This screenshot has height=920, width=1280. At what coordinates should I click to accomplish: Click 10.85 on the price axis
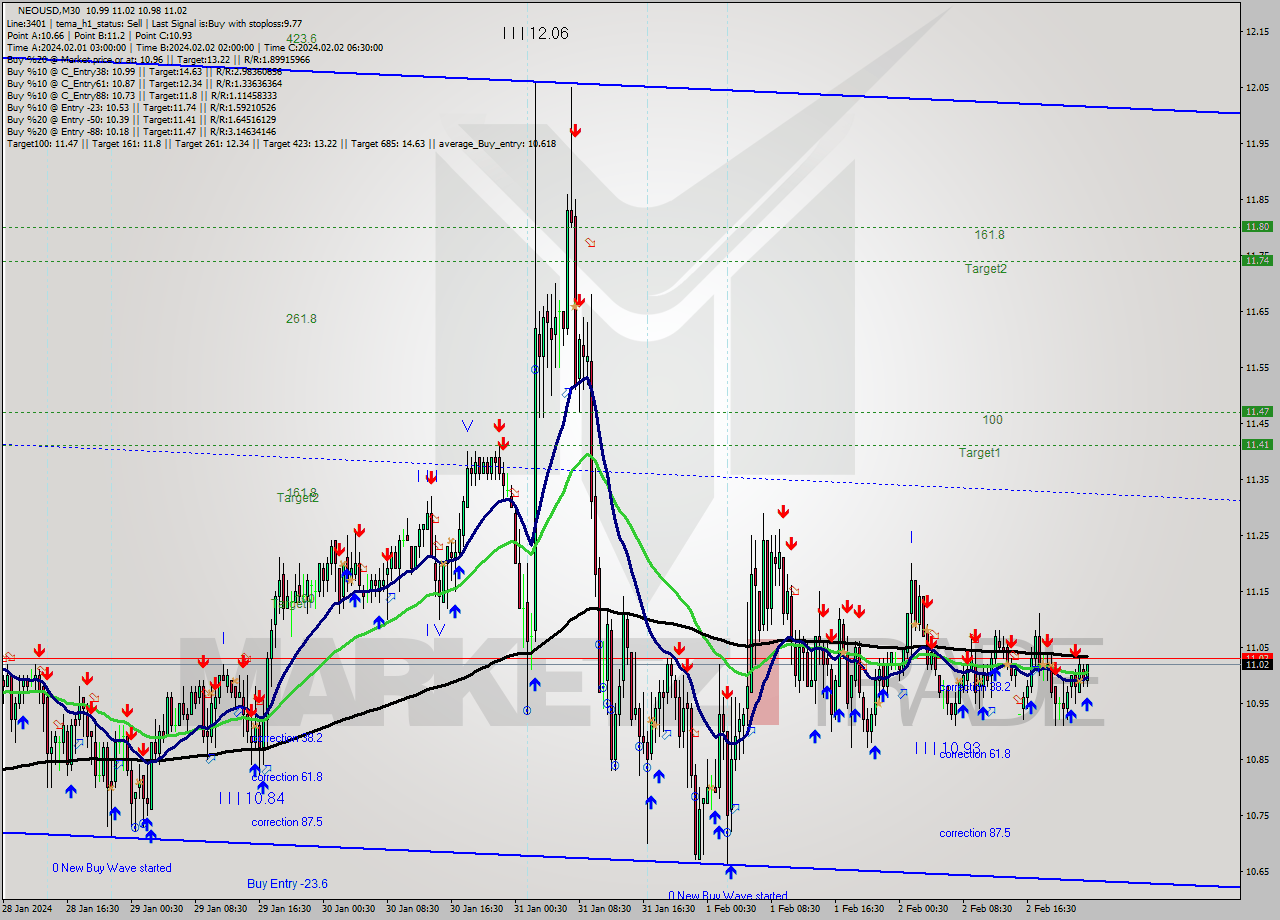pos(1257,760)
